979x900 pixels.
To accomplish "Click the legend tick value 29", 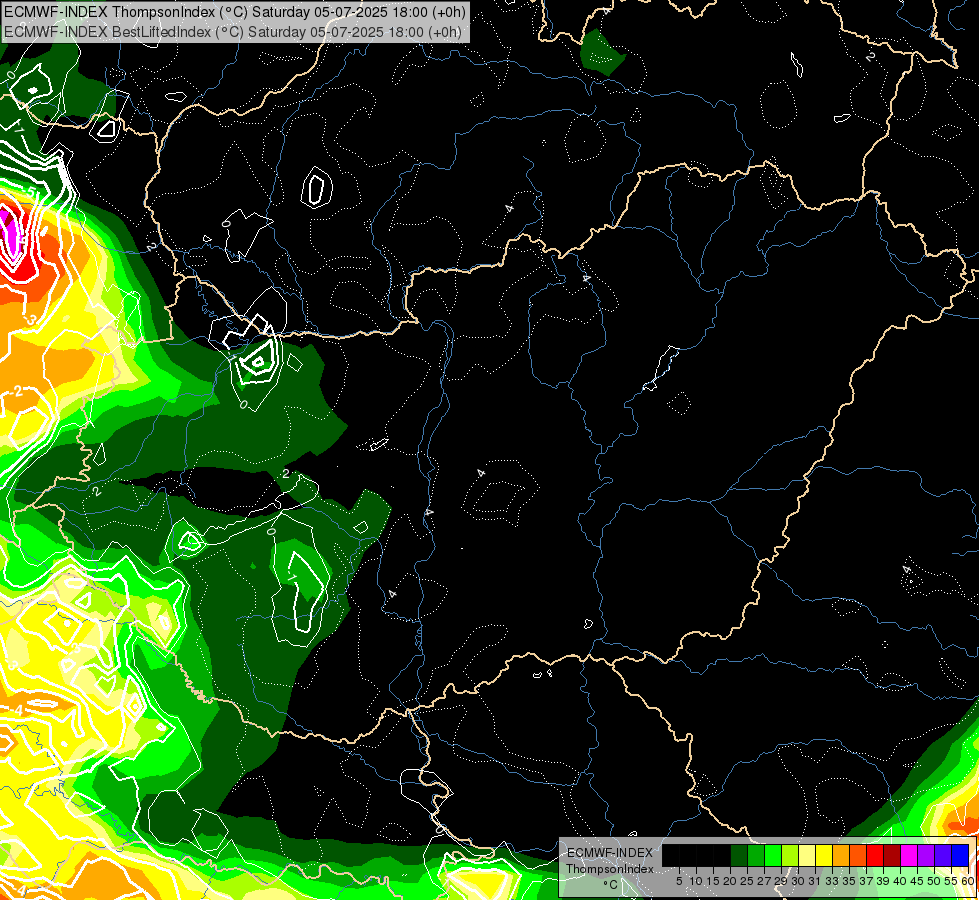I will pos(781,881).
